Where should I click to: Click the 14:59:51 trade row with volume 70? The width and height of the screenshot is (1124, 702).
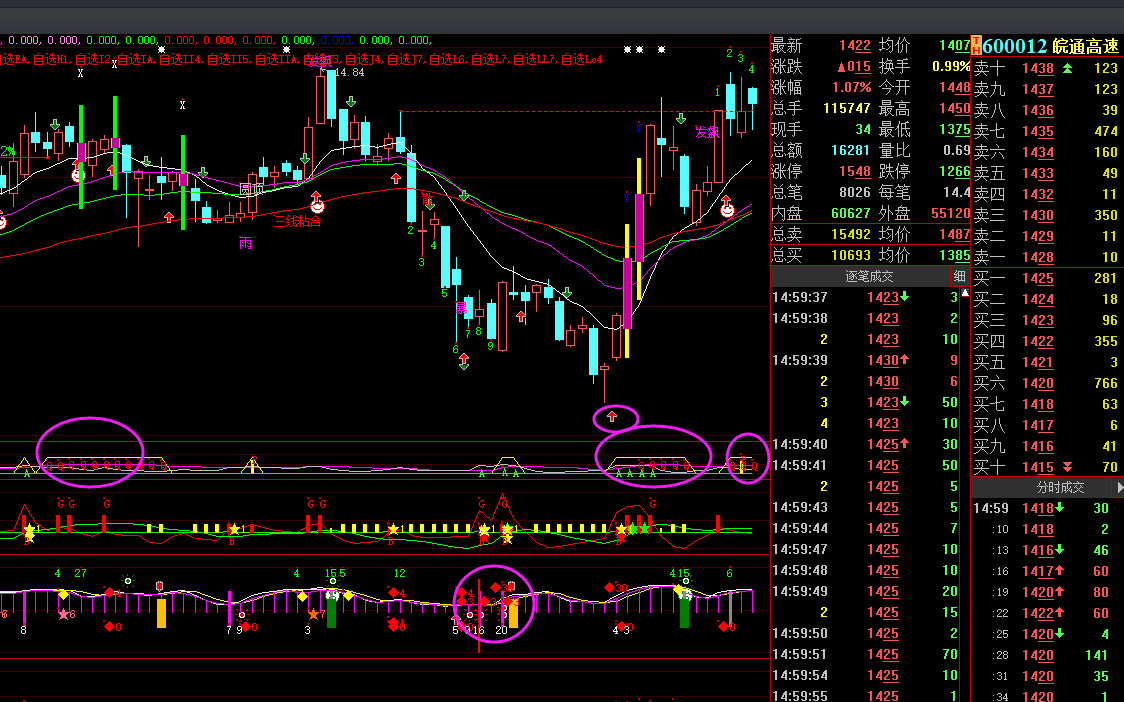(865, 654)
